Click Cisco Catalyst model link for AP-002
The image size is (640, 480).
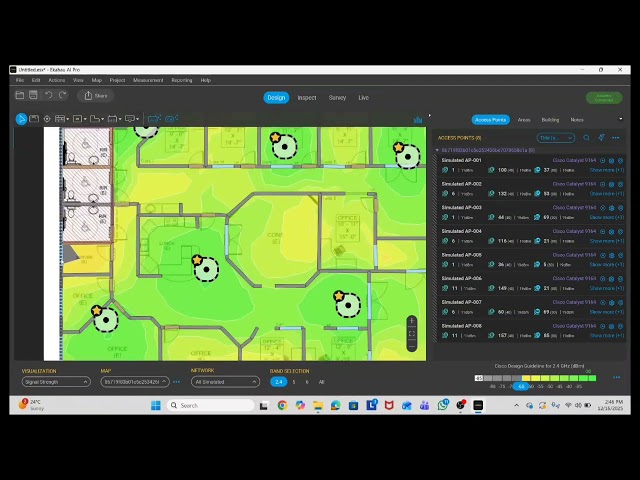click(x=574, y=184)
